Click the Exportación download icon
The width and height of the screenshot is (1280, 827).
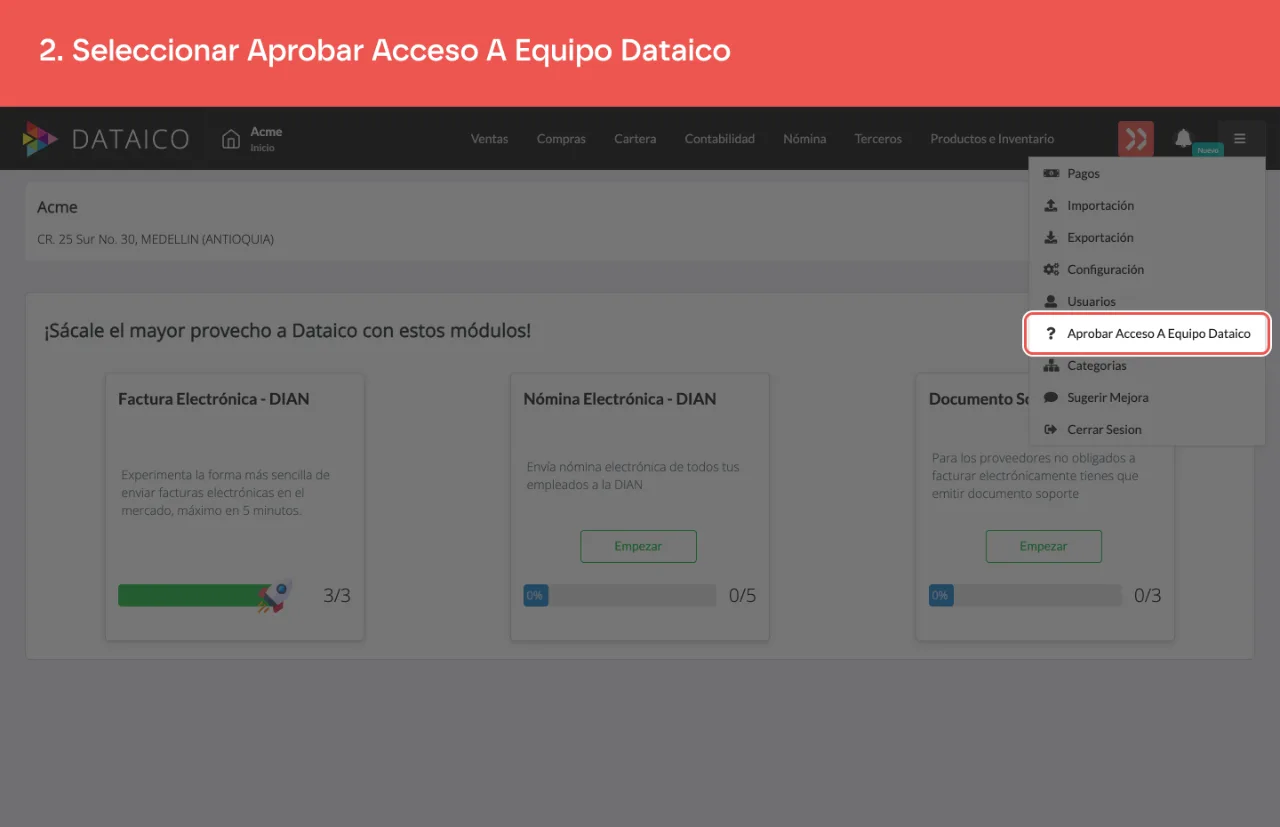click(1051, 237)
